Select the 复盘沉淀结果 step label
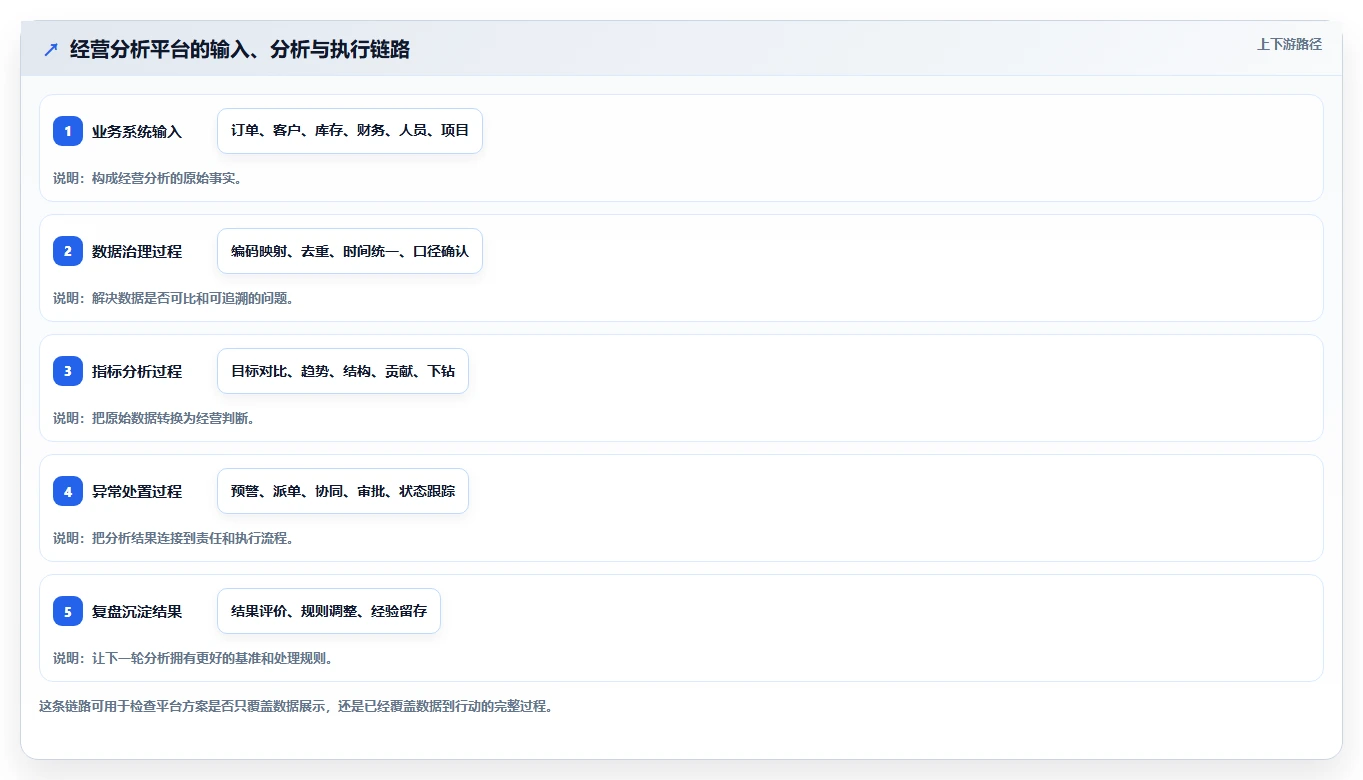 click(137, 611)
